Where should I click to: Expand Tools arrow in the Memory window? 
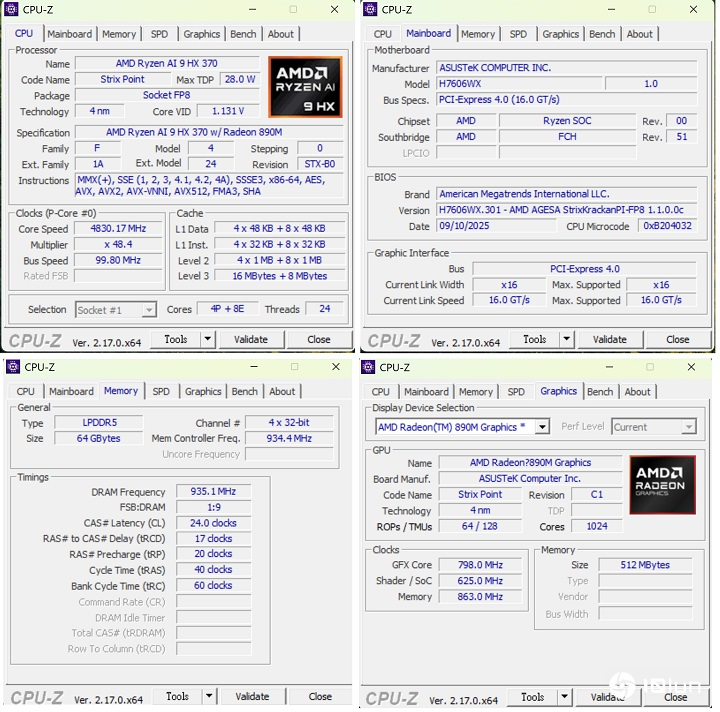point(209,696)
